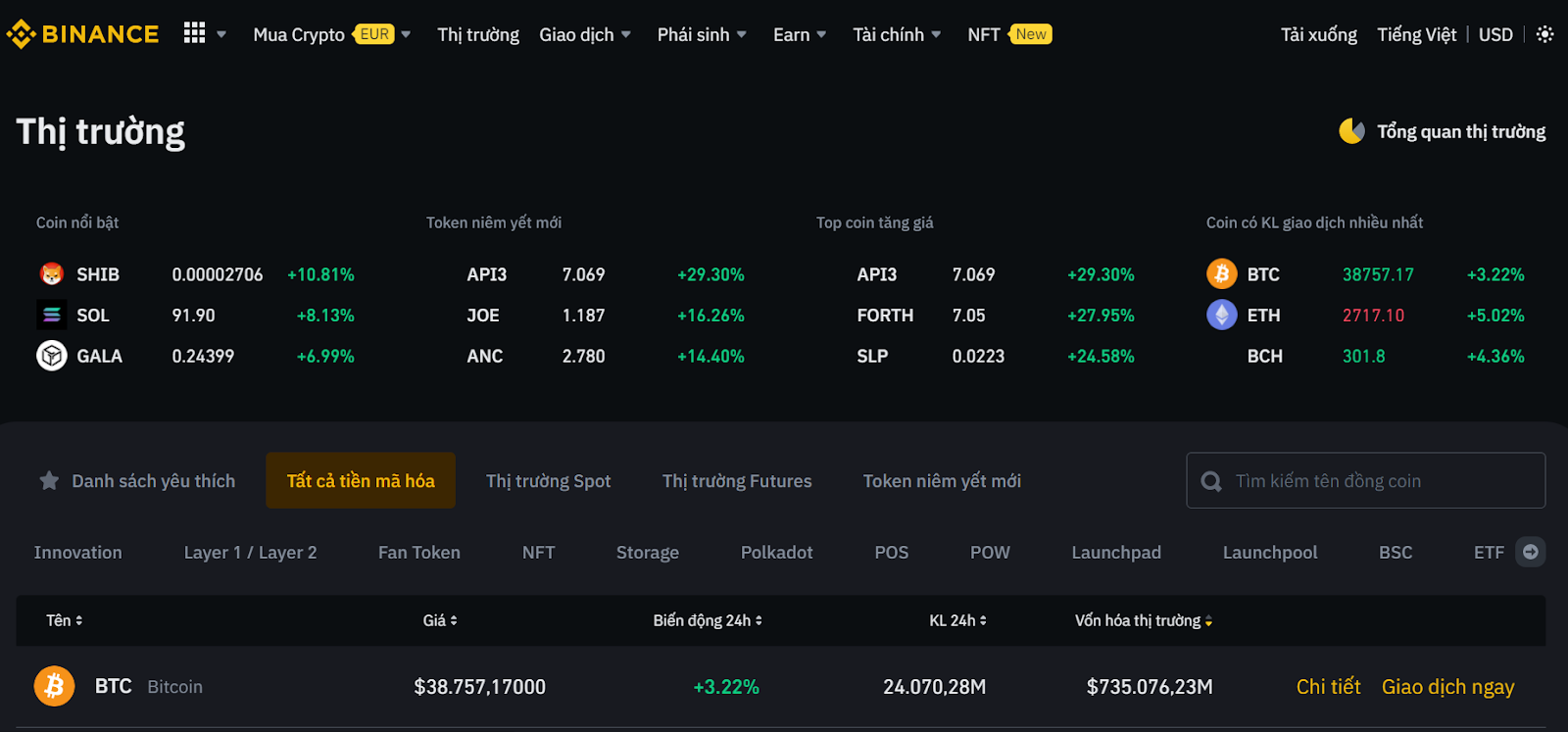The width and height of the screenshot is (1568, 732).
Task: Select the Tất cả tiền mã hóa tab
Action: tap(361, 480)
